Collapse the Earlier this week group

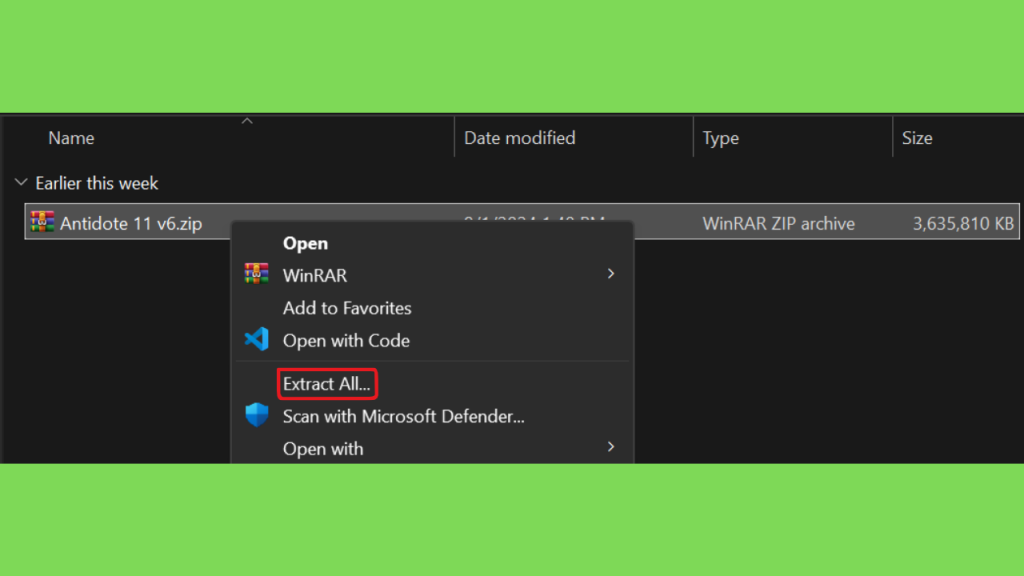(x=22, y=183)
